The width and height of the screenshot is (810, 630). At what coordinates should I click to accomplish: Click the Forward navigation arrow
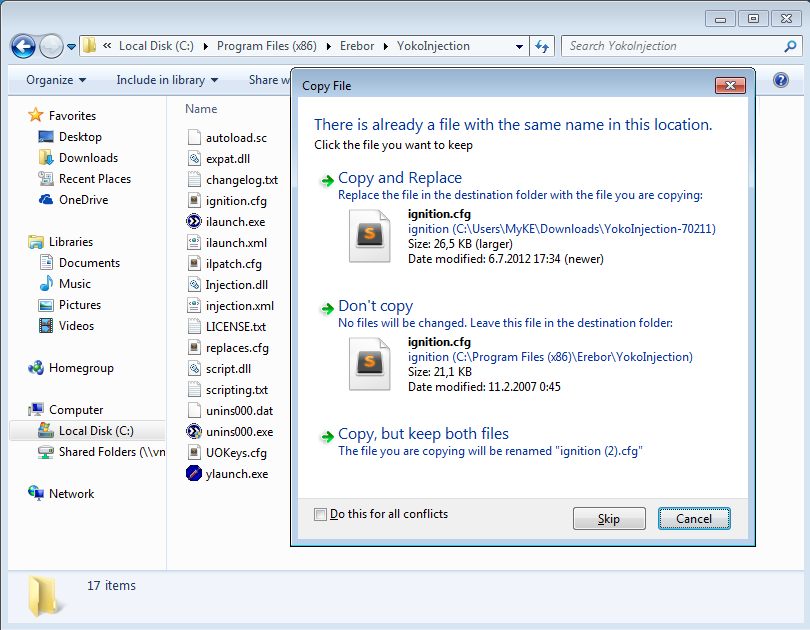51,46
